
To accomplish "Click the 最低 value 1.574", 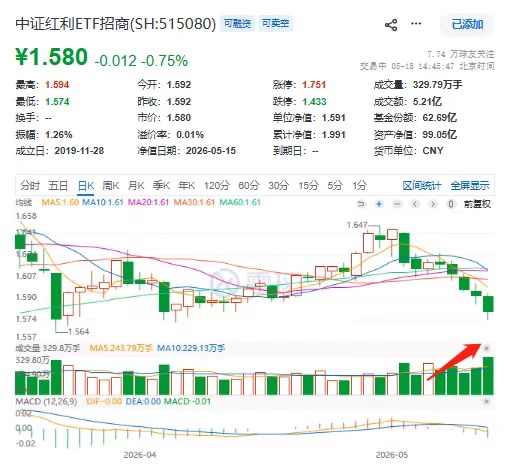I will (57, 101).
